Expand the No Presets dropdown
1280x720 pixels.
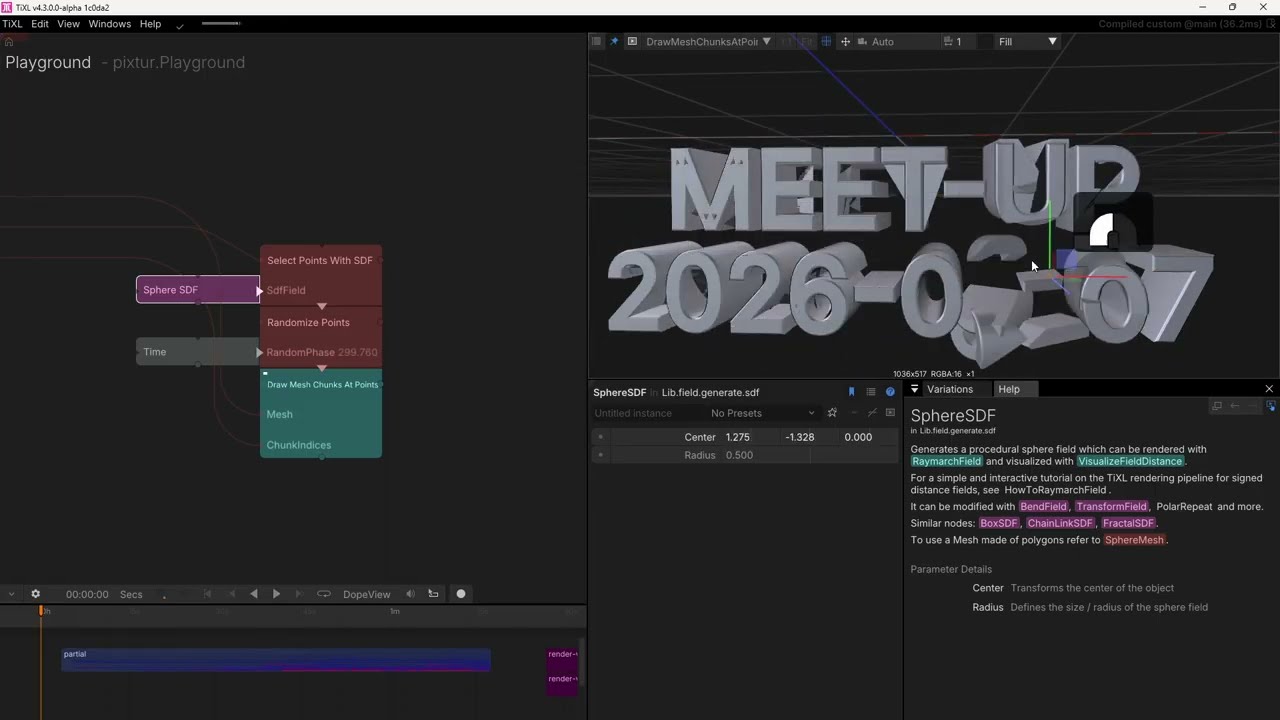(762, 413)
